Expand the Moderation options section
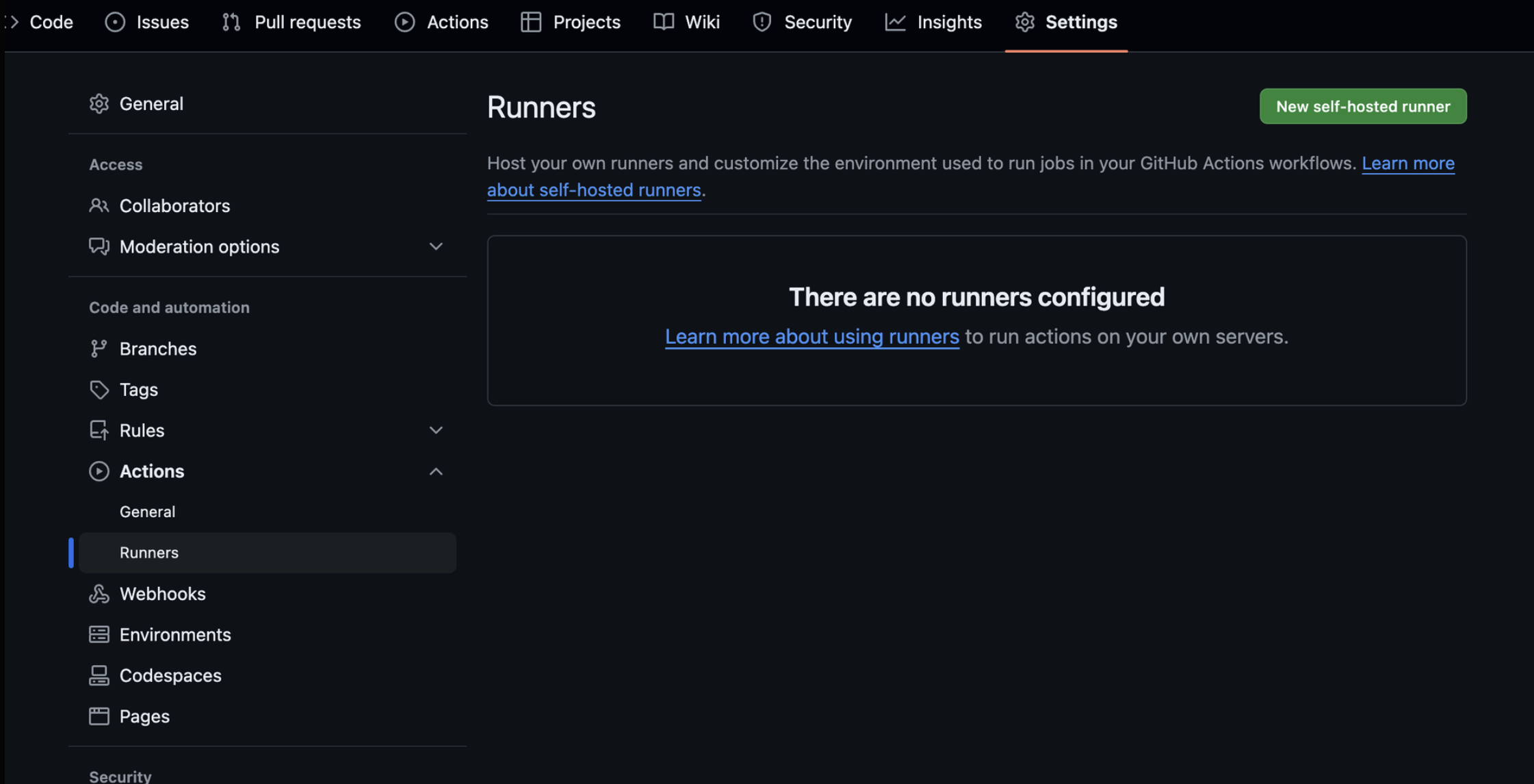This screenshot has width=1534, height=784. click(x=436, y=246)
